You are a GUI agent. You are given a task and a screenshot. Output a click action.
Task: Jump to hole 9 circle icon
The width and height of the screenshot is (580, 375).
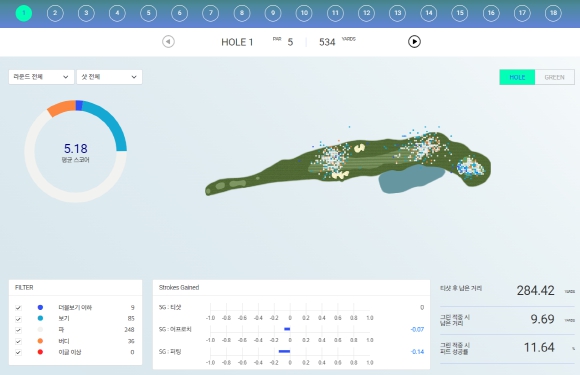tap(273, 13)
